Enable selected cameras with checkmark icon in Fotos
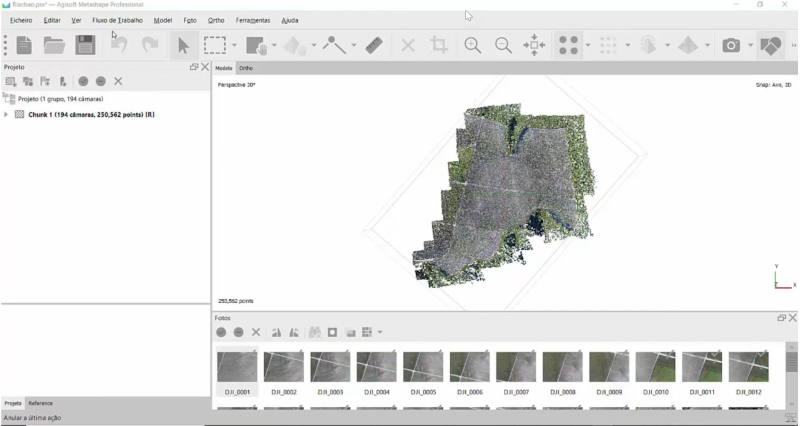This screenshot has height=426, width=800. coord(221,332)
